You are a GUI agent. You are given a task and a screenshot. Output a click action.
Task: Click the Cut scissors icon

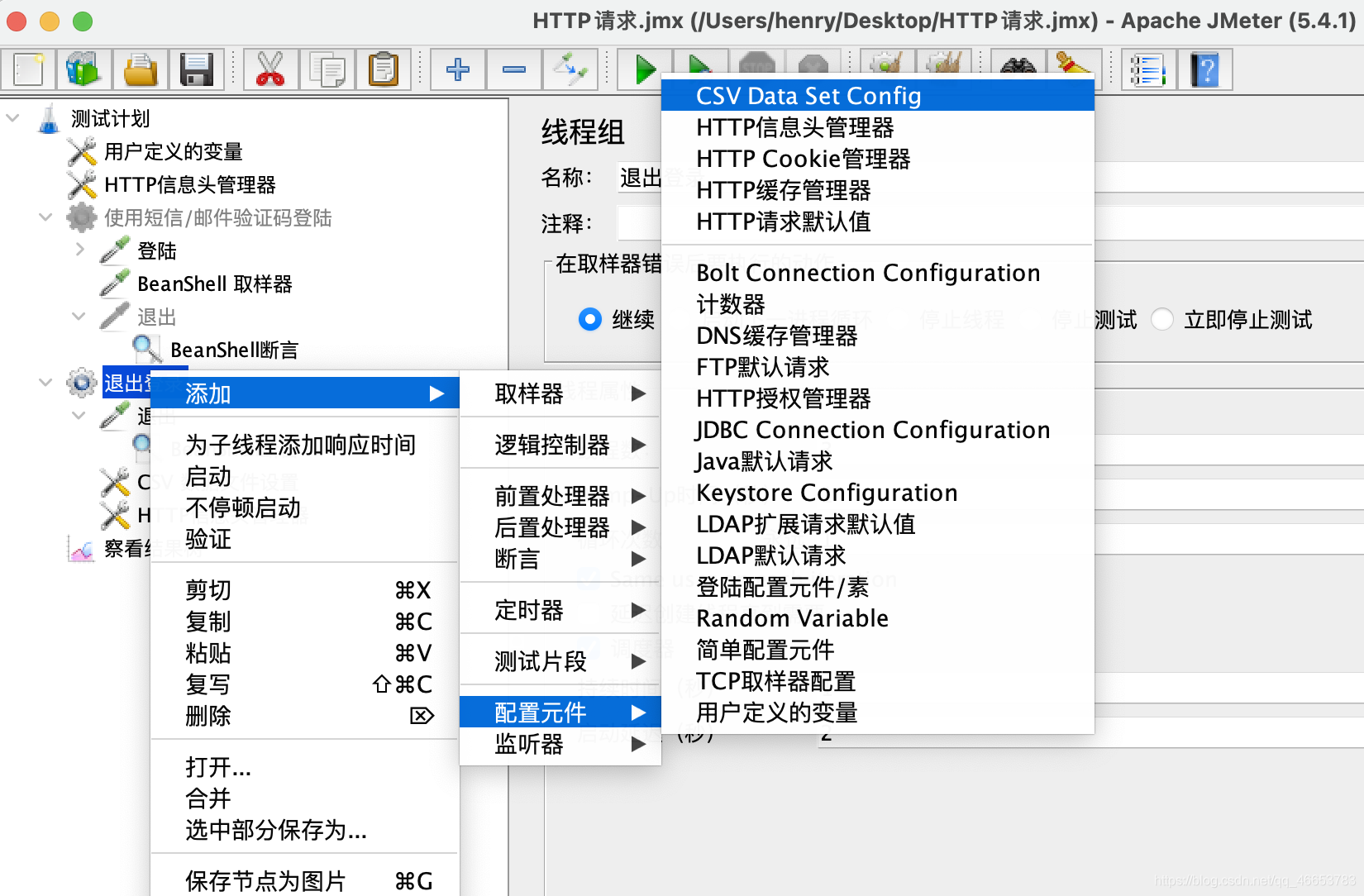[x=271, y=69]
